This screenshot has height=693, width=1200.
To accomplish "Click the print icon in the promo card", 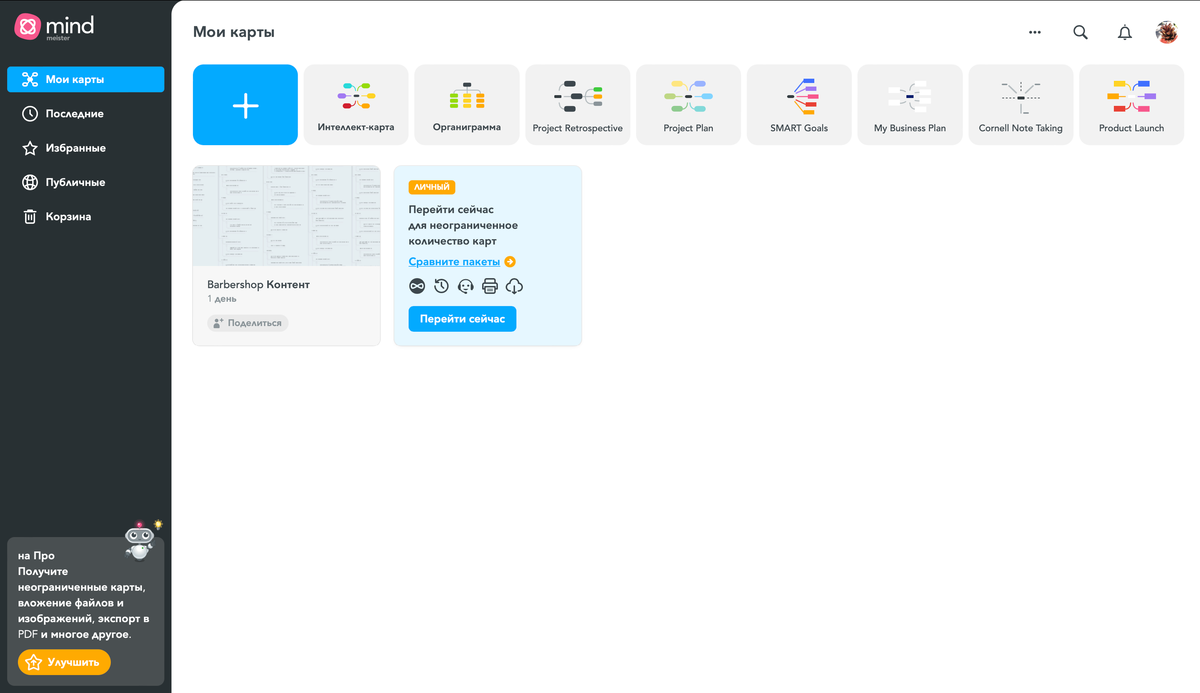I will 489,285.
